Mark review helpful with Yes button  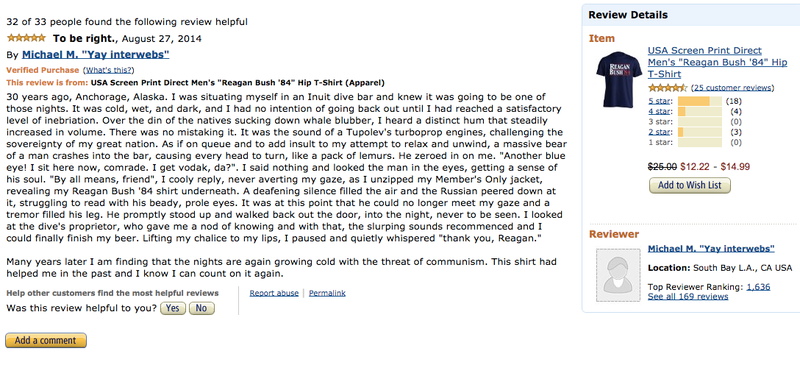pos(173,308)
